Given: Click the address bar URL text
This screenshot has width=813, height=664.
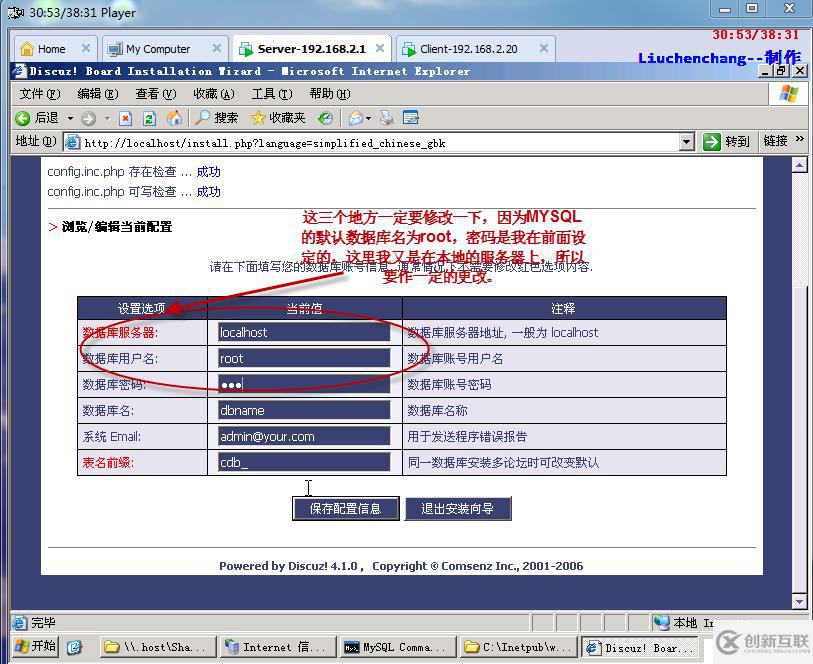Looking at the screenshot, I should (x=265, y=143).
